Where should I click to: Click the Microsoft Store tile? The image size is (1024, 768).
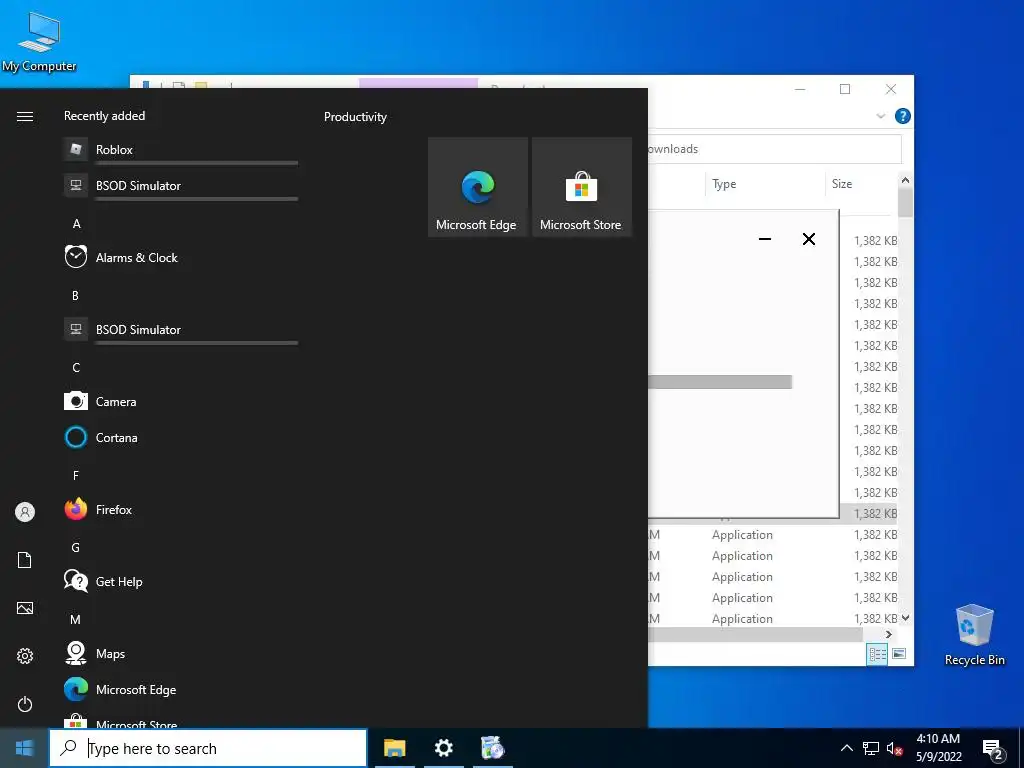(581, 187)
